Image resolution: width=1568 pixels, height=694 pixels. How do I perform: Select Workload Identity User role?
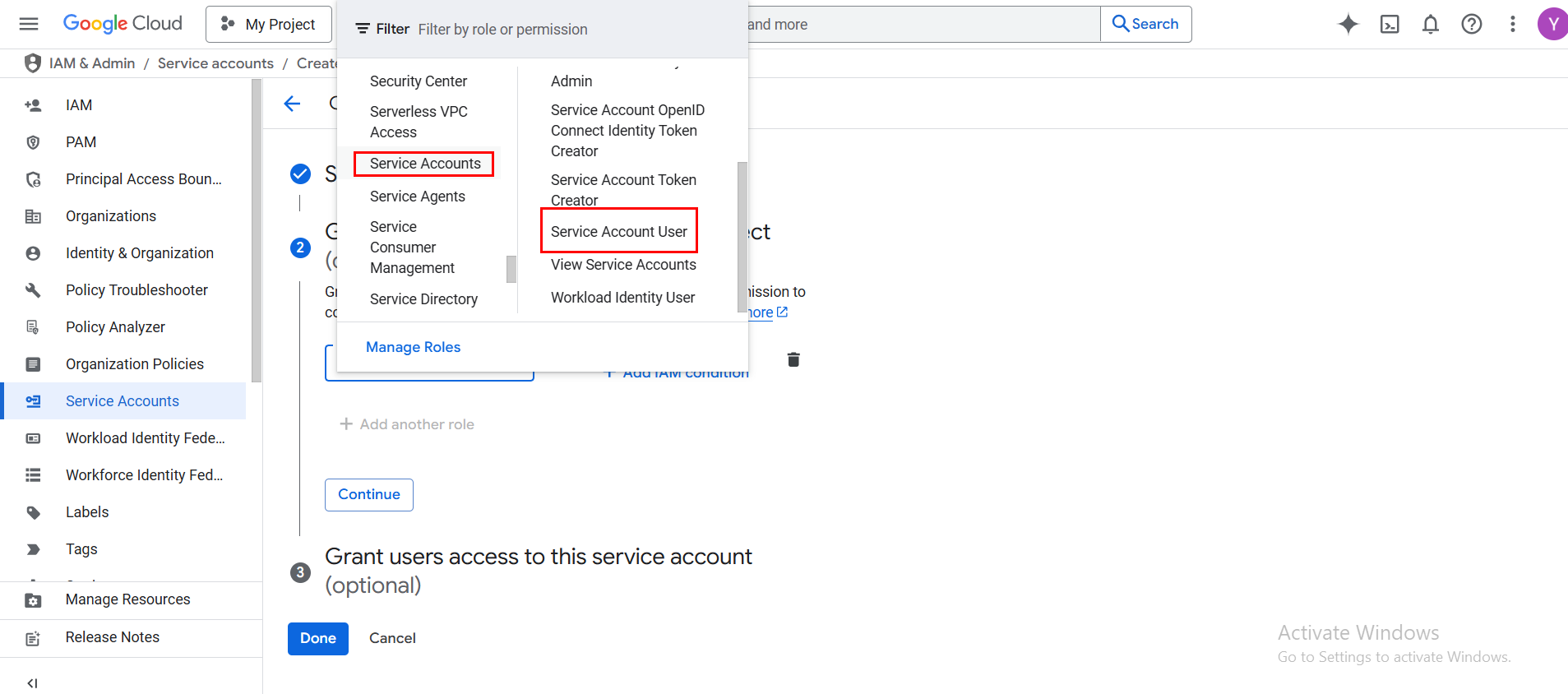622,298
